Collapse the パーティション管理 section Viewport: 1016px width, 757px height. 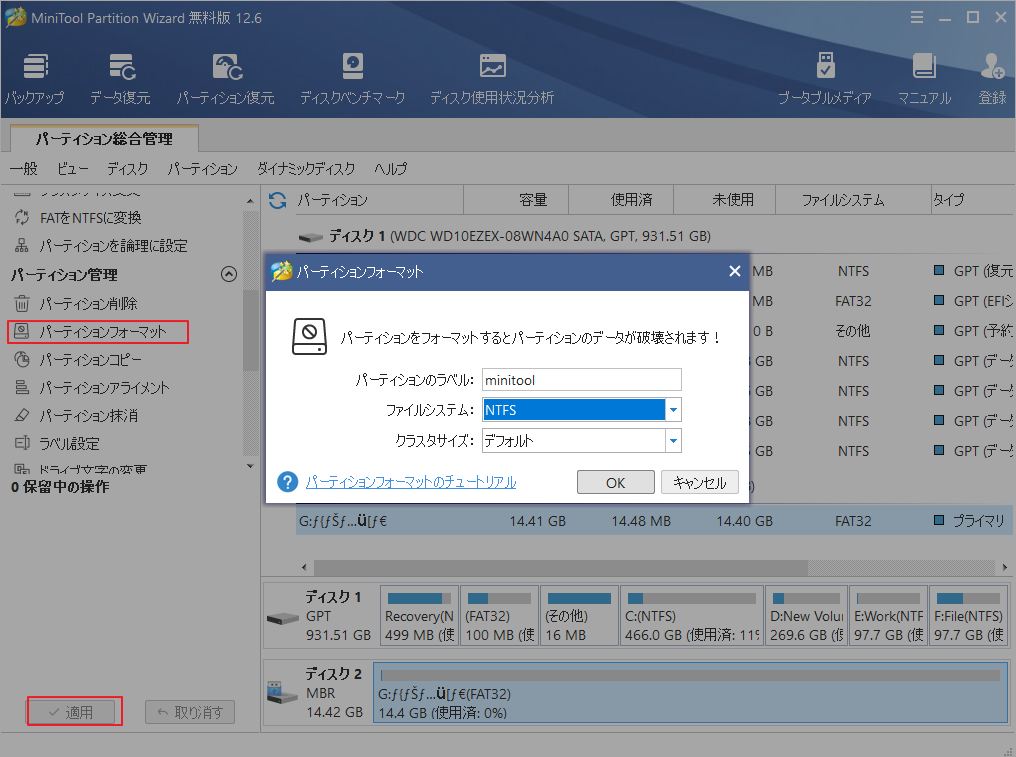[x=229, y=273]
